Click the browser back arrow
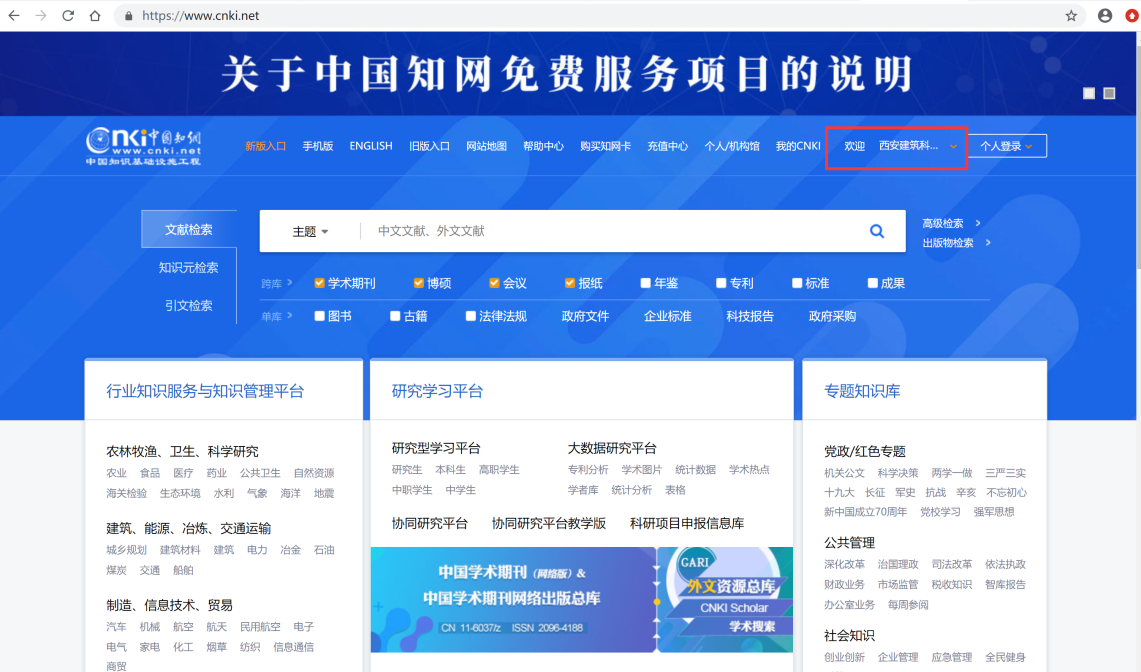Image resolution: width=1141 pixels, height=672 pixels. [x=14, y=16]
